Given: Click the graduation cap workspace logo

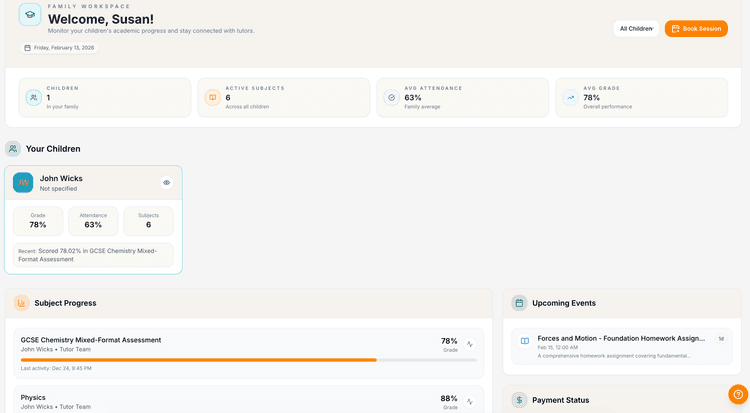Looking at the screenshot, I should [30, 15].
